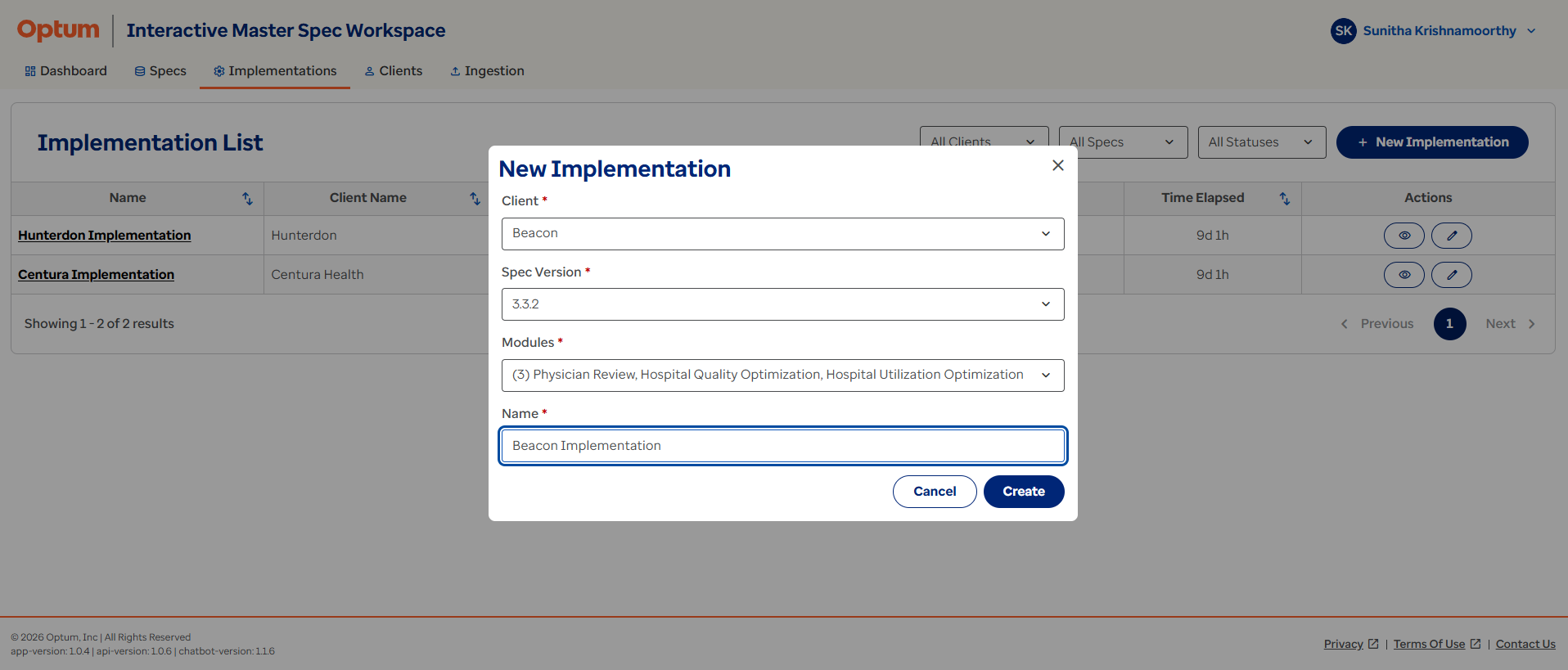Image resolution: width=1568 pixels, height=670 pixels.
Task: Expand the Modules multi-select dropdown
Action: [x=782, y=375]
